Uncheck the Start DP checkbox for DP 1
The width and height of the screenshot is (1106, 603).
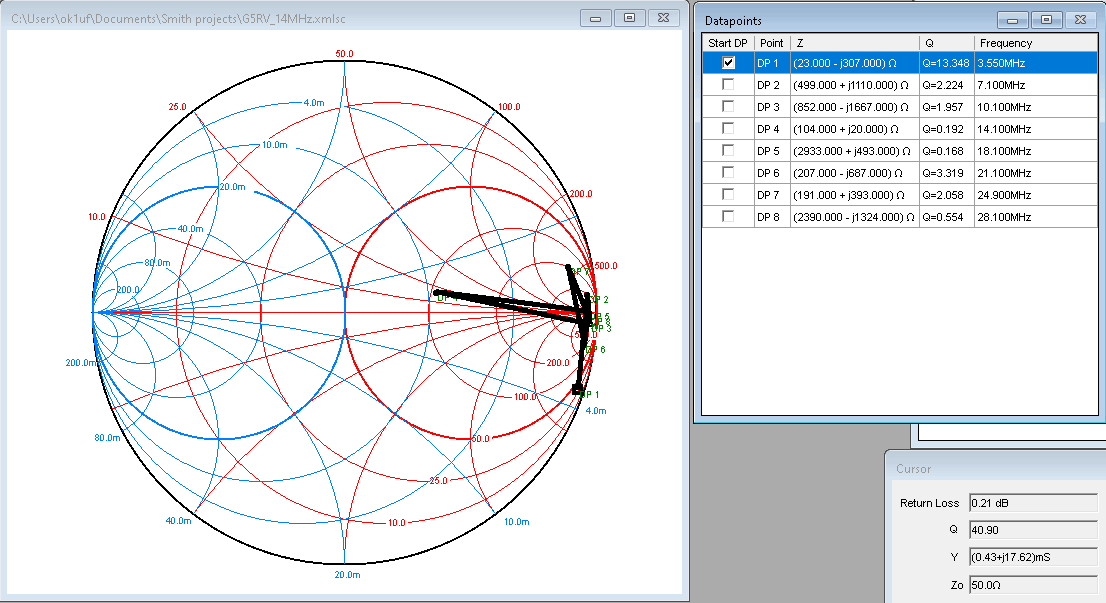click(728, 62)
